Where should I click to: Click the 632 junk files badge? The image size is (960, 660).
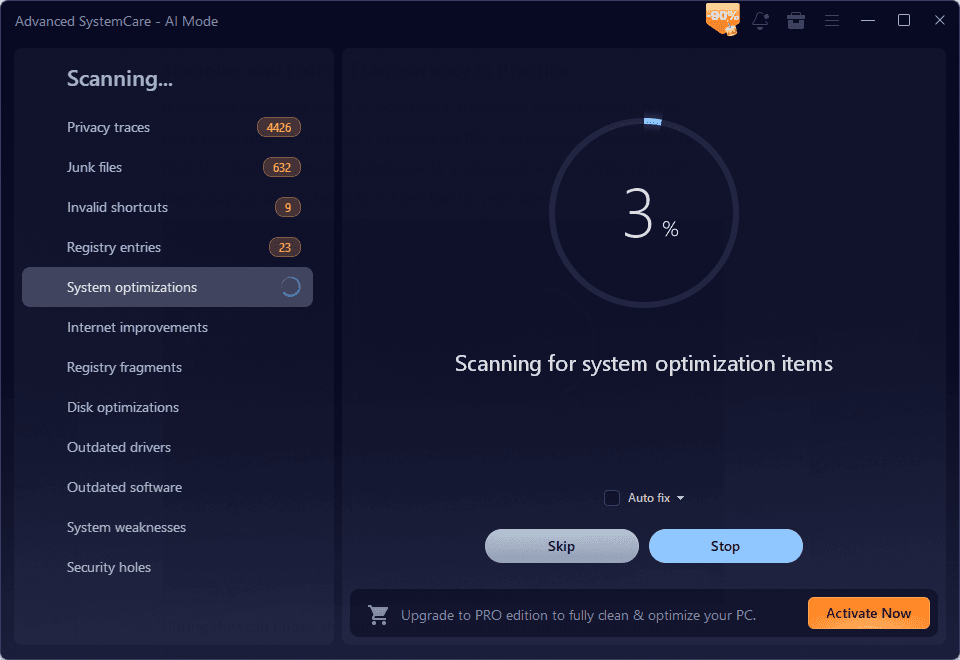[282, 167]
